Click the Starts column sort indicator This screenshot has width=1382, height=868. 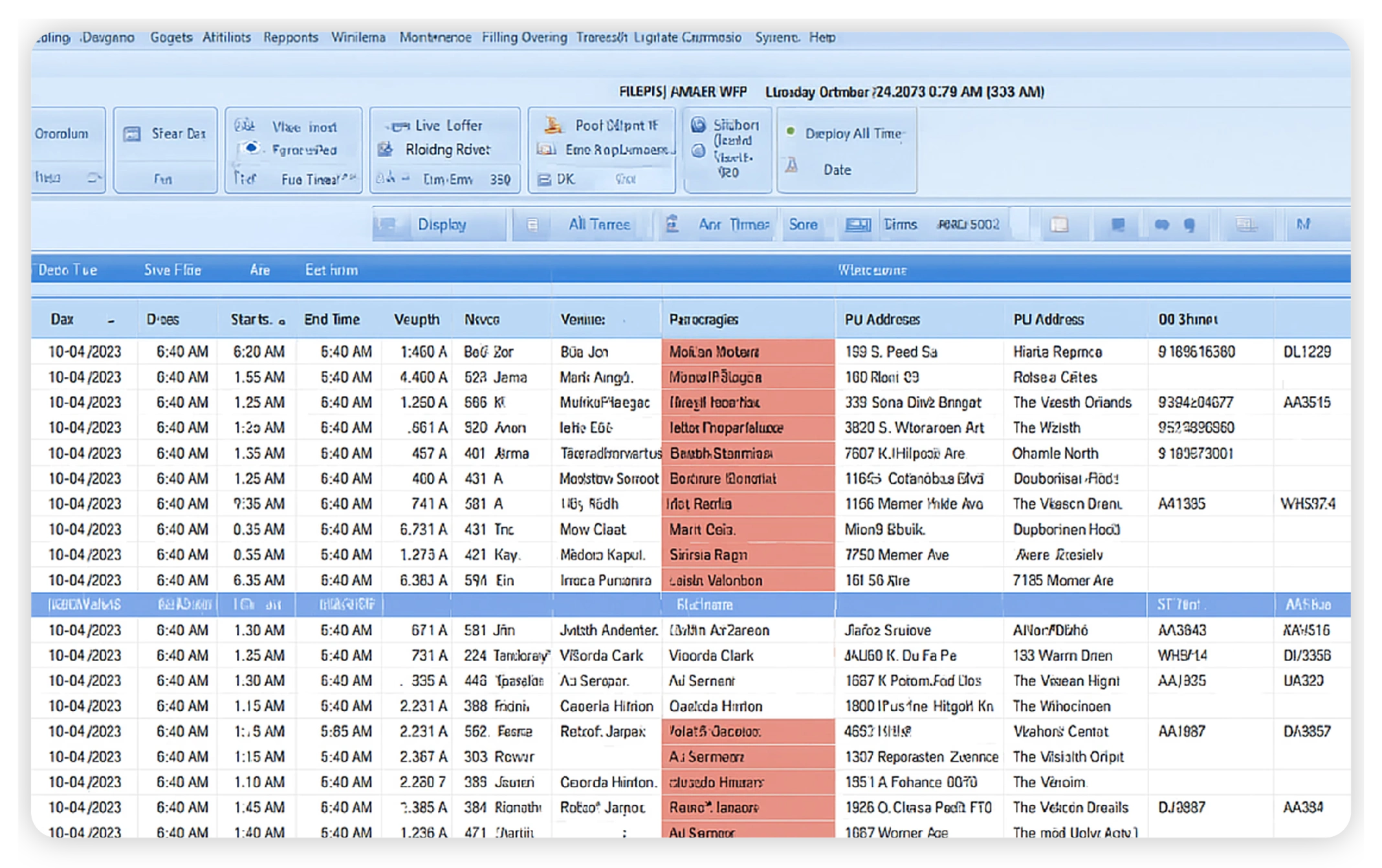(x=281, y=321)
